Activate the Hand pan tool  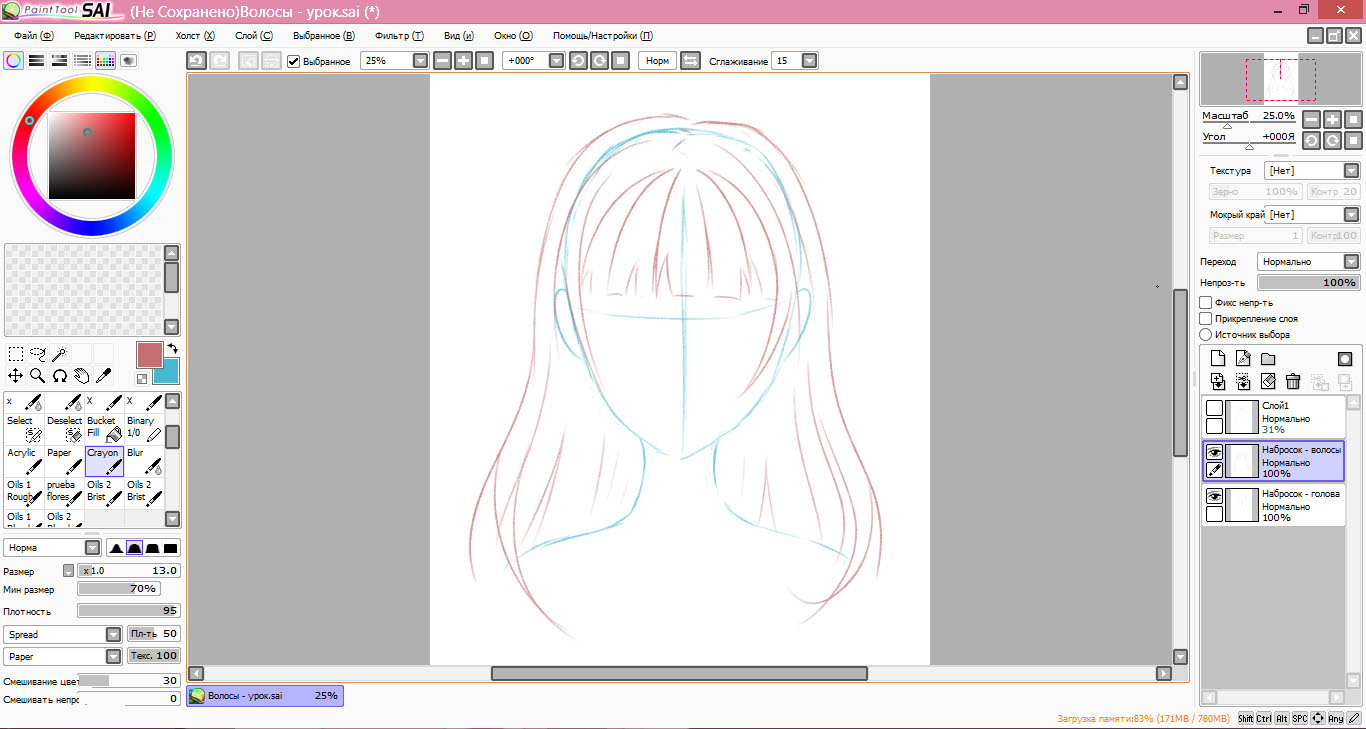pos(81,376)
